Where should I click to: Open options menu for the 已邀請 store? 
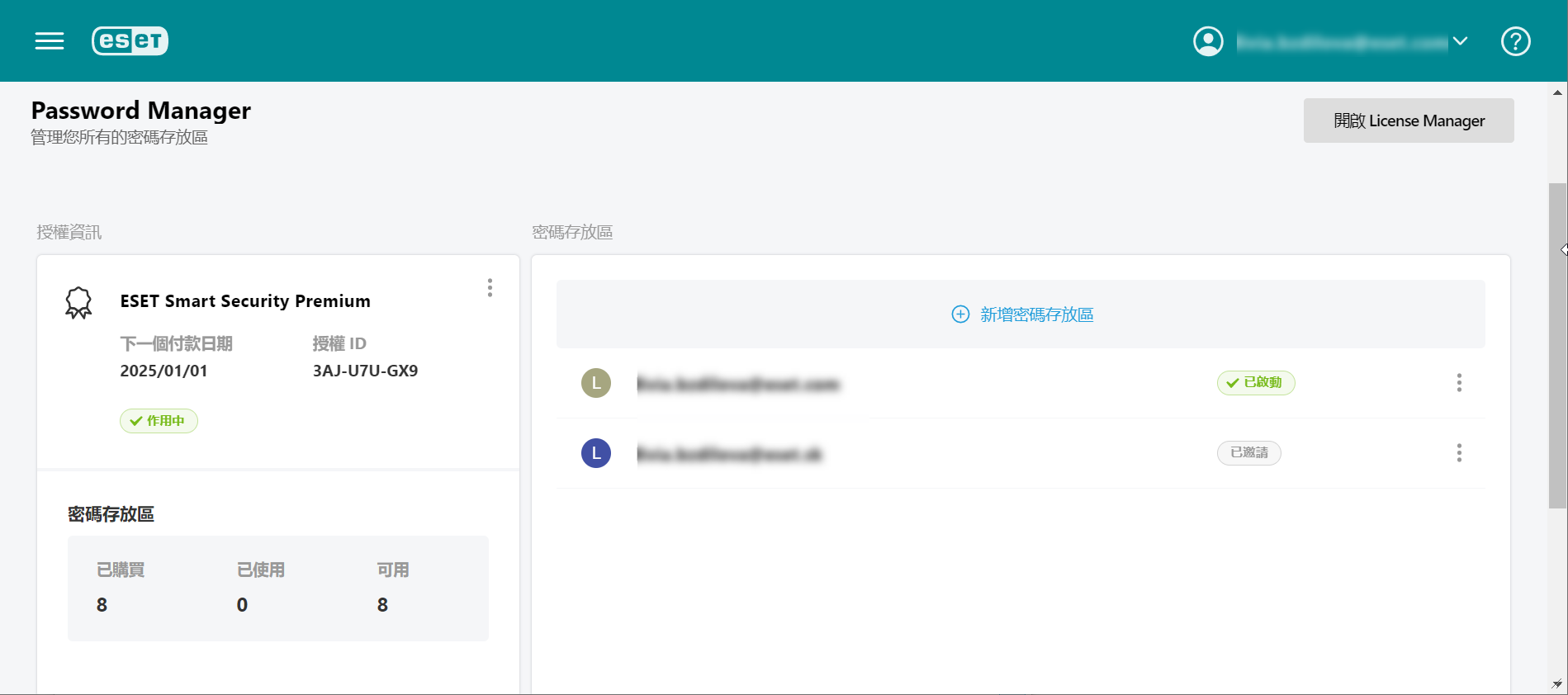pyautogui.click(x=1459, y=453)
